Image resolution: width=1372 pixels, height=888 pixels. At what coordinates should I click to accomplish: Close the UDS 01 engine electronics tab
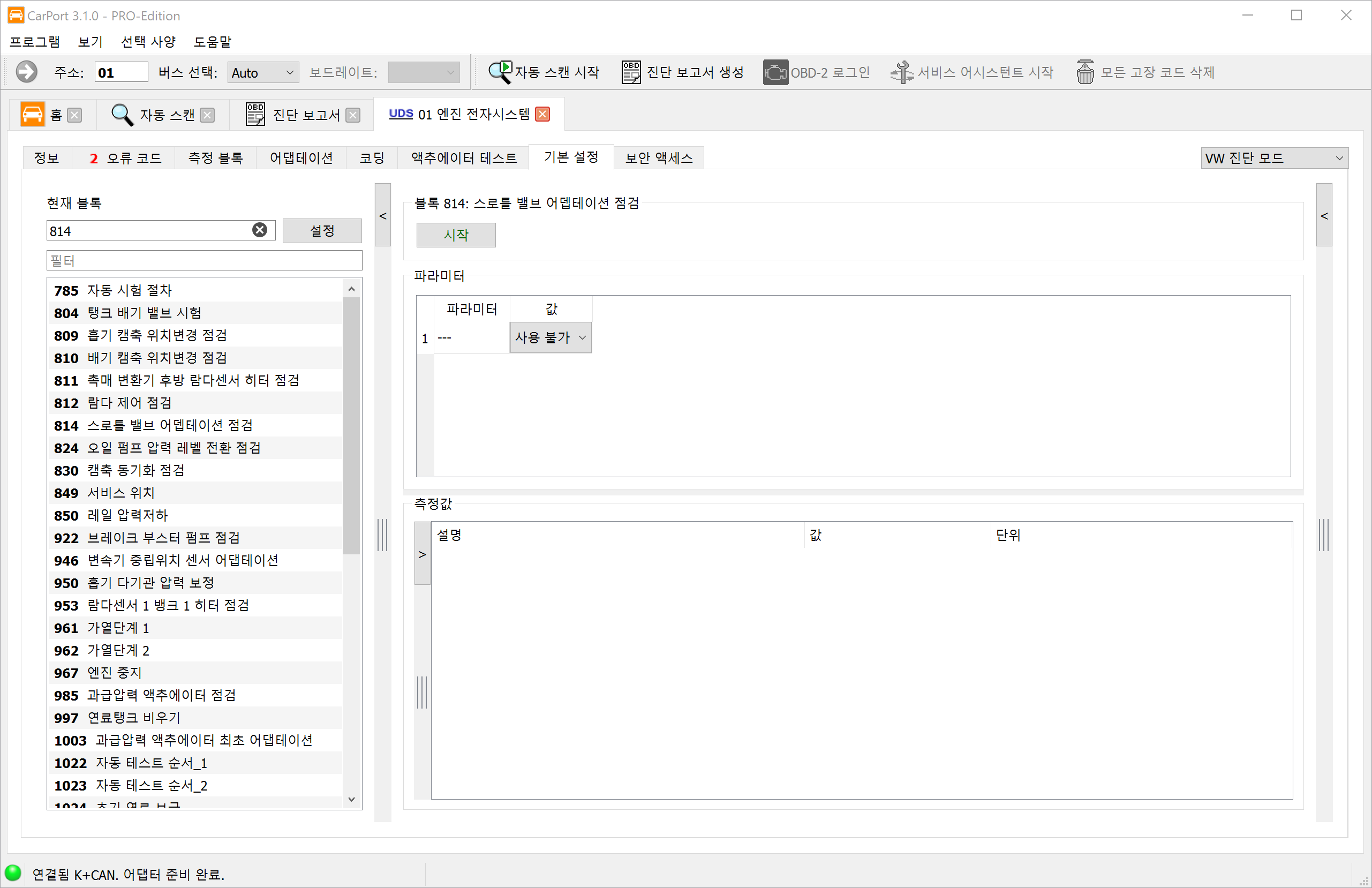pos(542,114)
